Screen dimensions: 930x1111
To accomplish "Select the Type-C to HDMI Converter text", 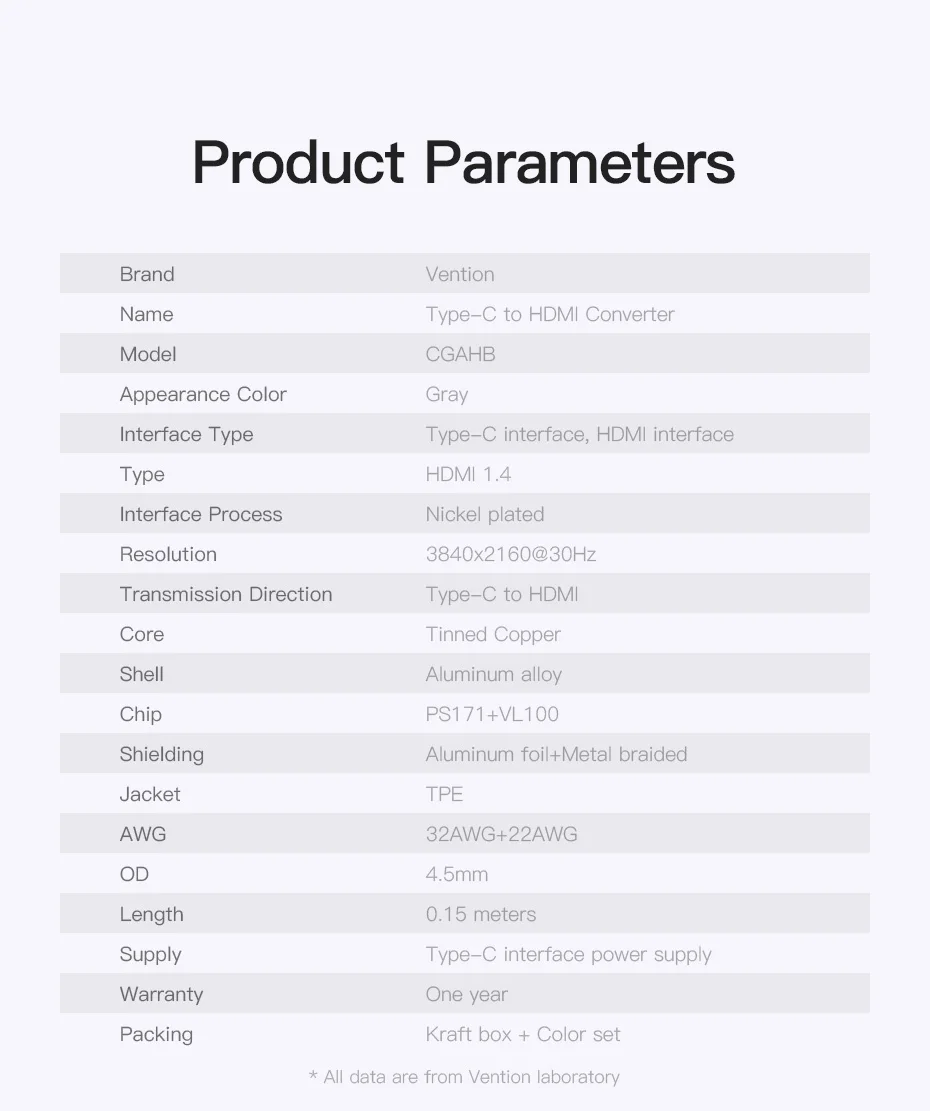I will point(550,314).
